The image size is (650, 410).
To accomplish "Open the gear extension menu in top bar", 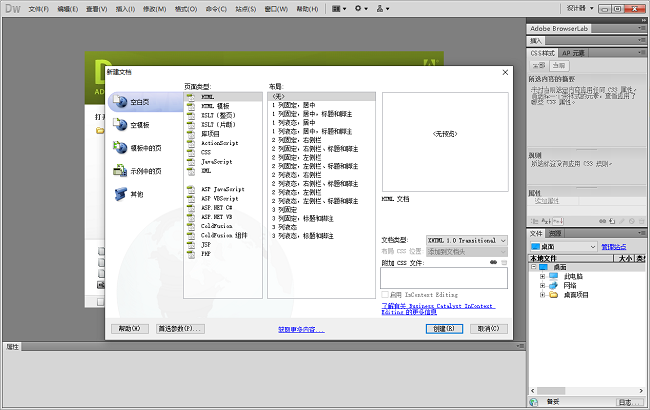I will [x=364, y=8].
